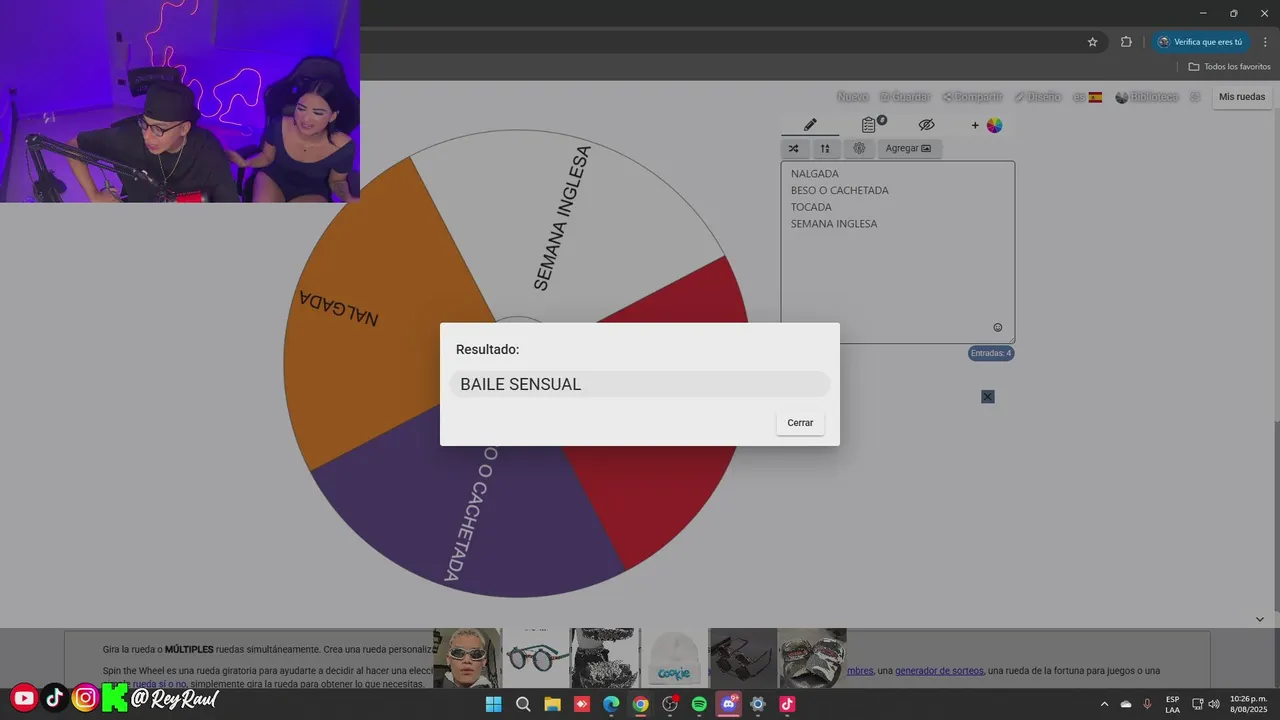Sort the wheel entries

(825, 148)
